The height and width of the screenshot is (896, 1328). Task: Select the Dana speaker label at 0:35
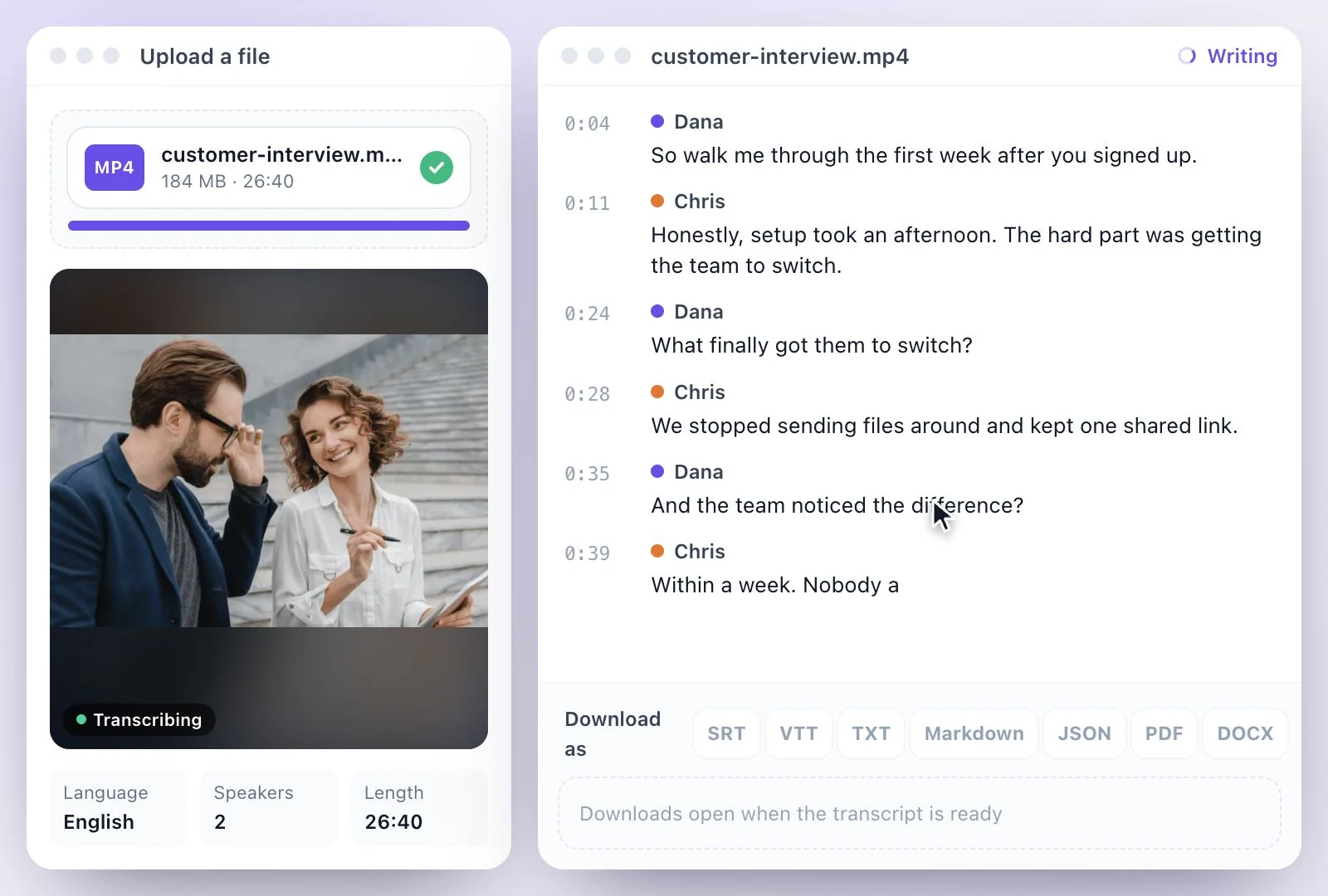[x=687, y=472]
